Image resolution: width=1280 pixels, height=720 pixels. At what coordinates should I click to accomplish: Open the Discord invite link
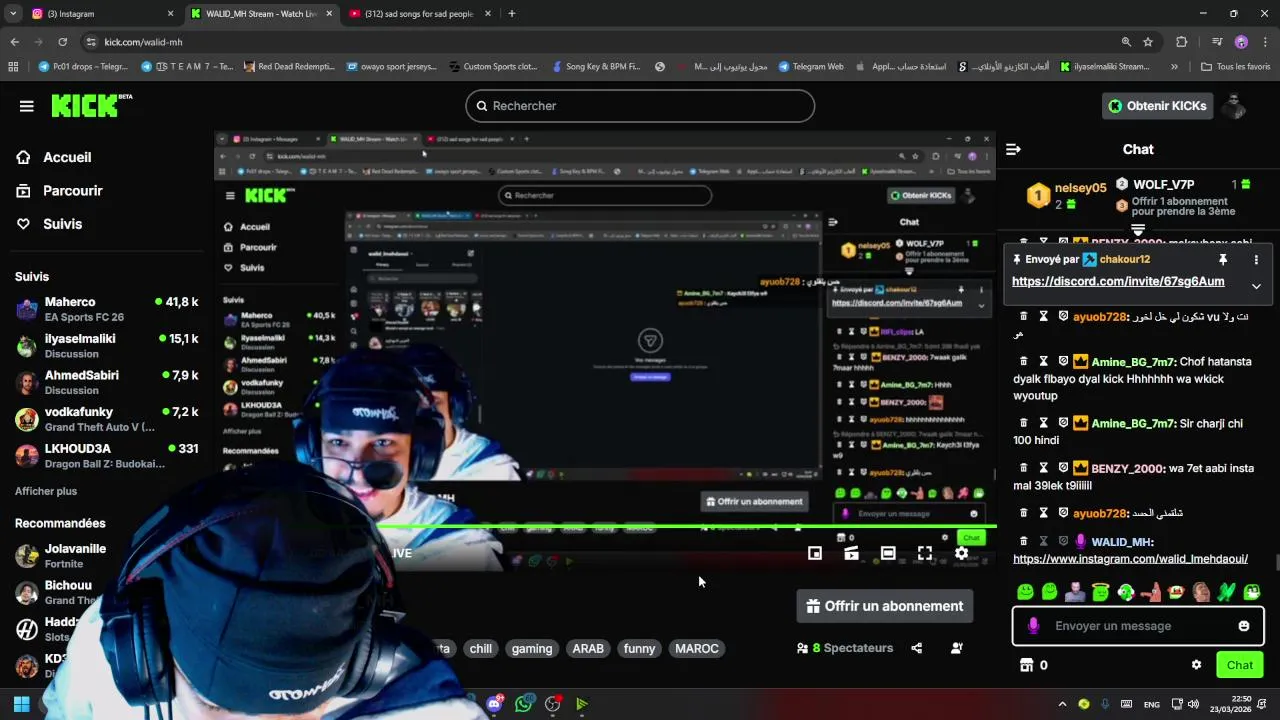[1118, 282]
